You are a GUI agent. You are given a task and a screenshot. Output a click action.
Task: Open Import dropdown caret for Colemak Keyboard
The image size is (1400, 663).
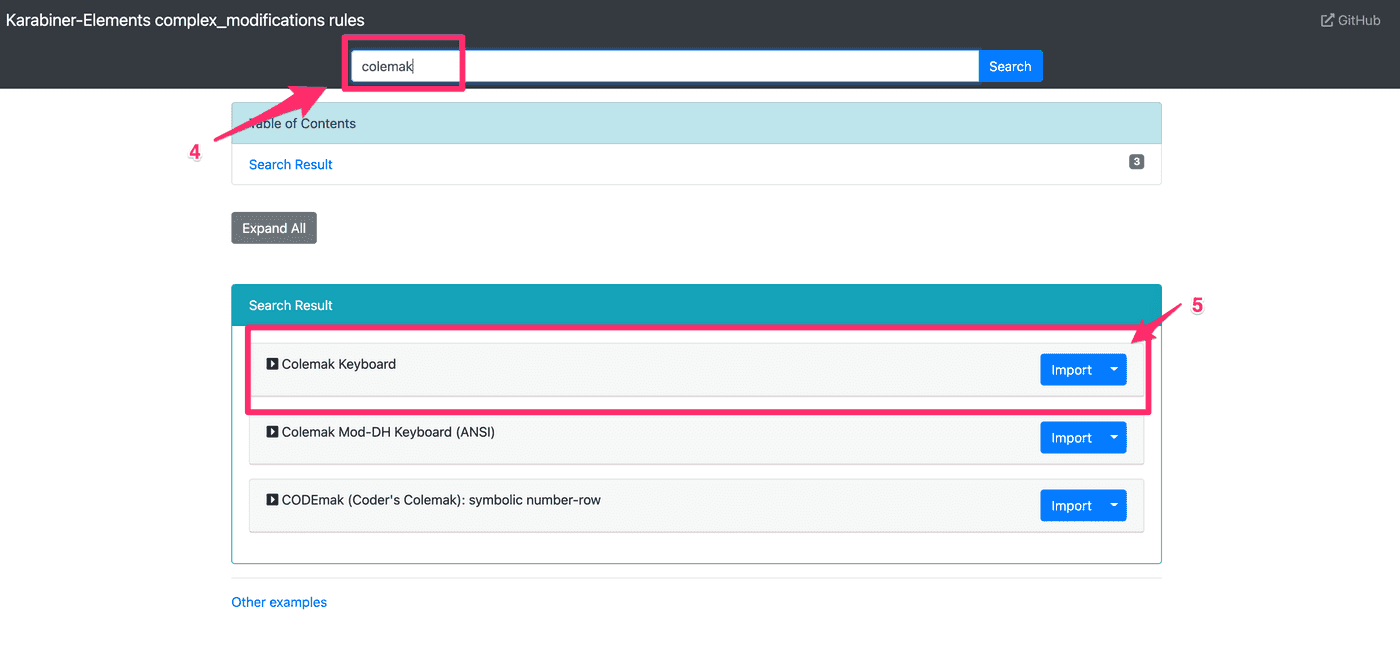(1114, 370)
